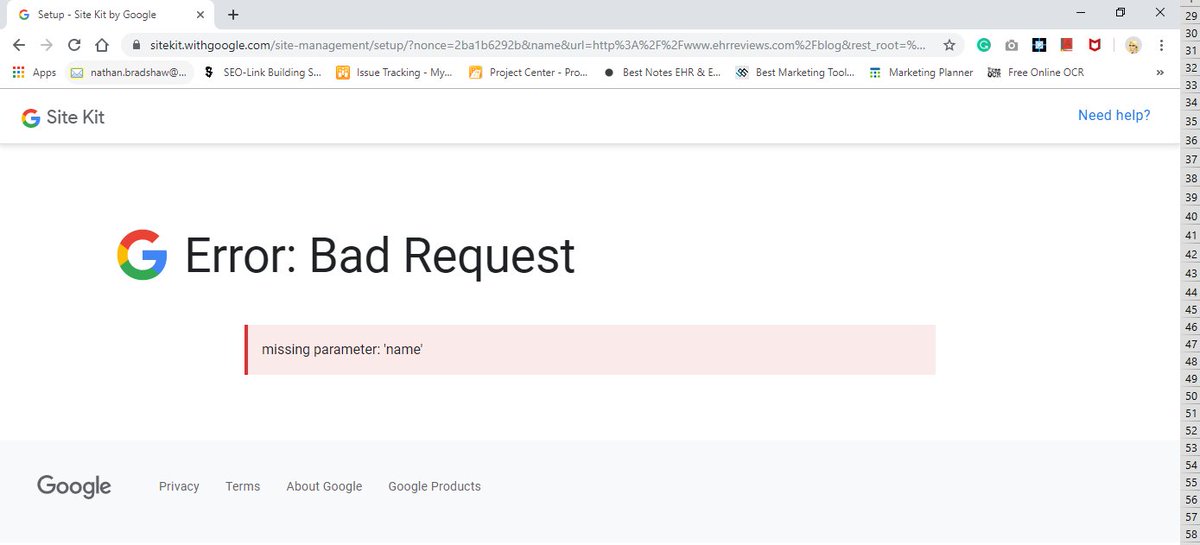Reload the Site Kit setup page
The height and width of the screenshot is (545, 1200).
pyautogui.click(x=74, y=45)
